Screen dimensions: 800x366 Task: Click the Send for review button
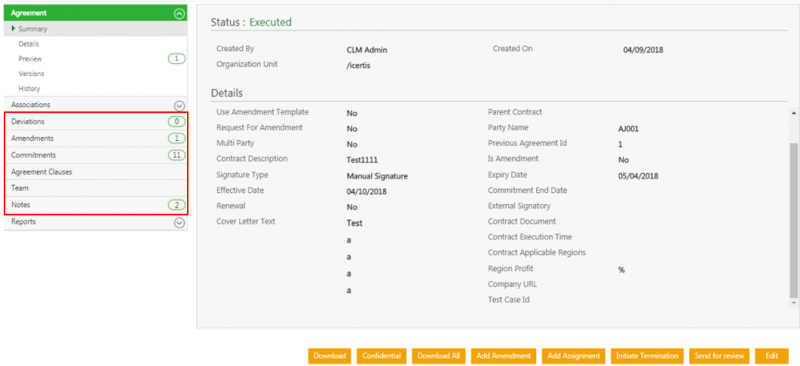pyautogui.click(x=719, y=356)
